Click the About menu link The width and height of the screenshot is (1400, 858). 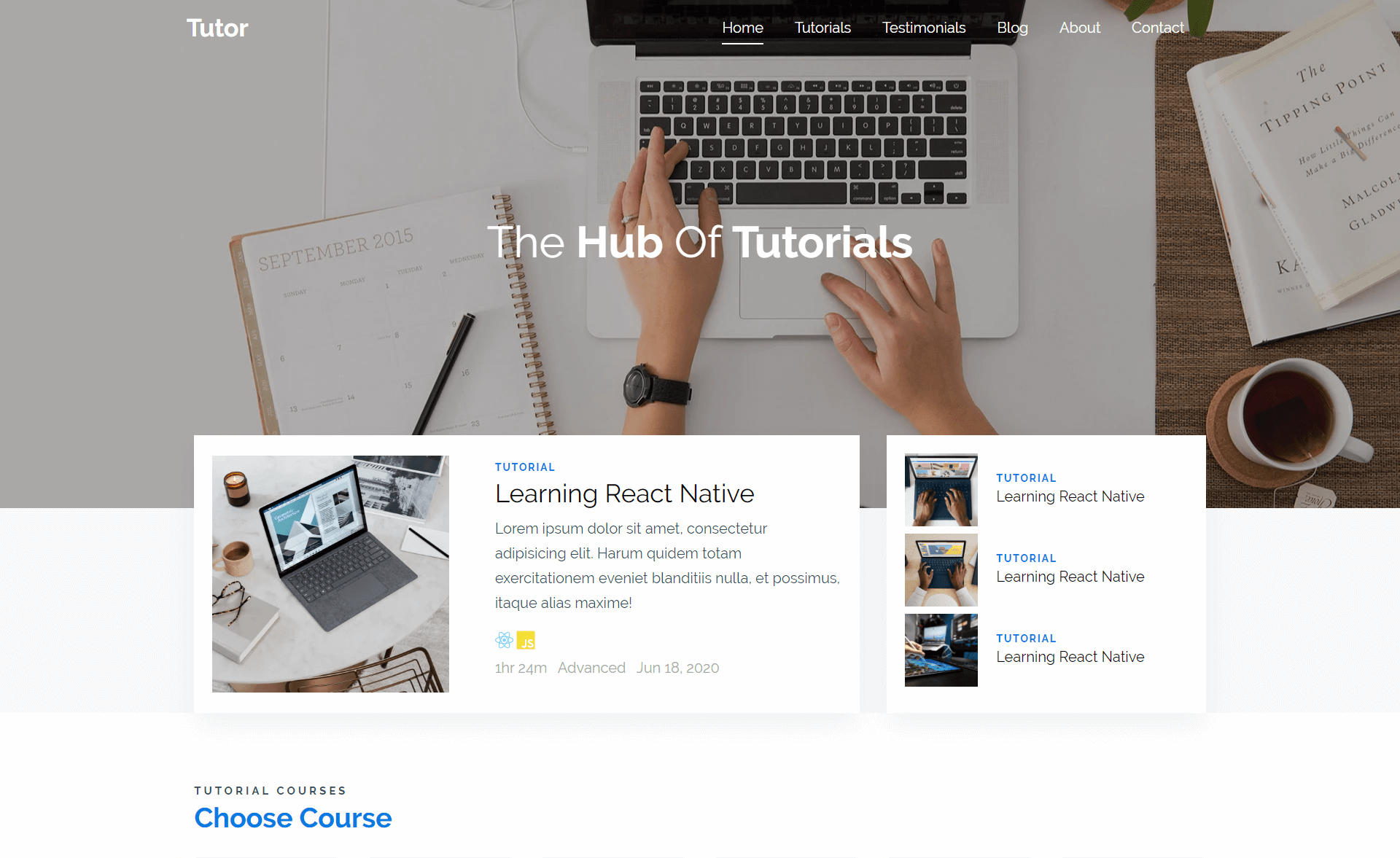coord(1079,27)
